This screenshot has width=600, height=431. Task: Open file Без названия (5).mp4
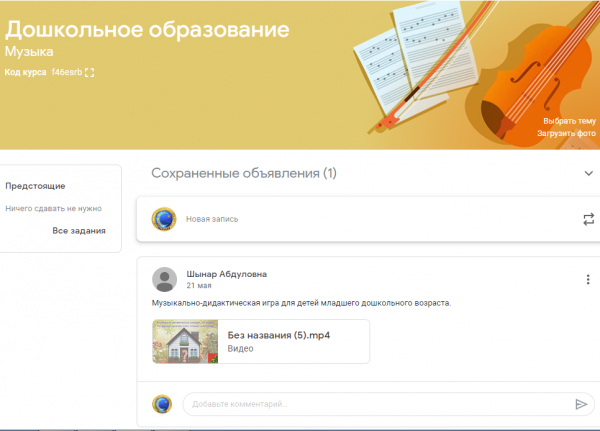point(279,335)
